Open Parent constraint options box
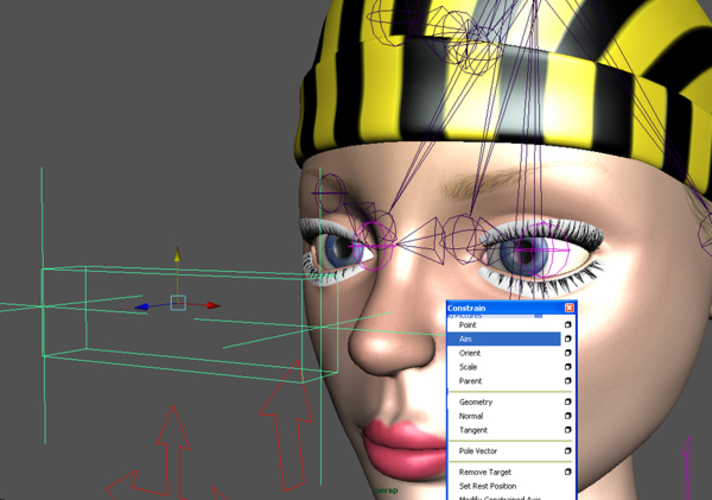The height and width of the screenshot is (500, 712). 568,381
